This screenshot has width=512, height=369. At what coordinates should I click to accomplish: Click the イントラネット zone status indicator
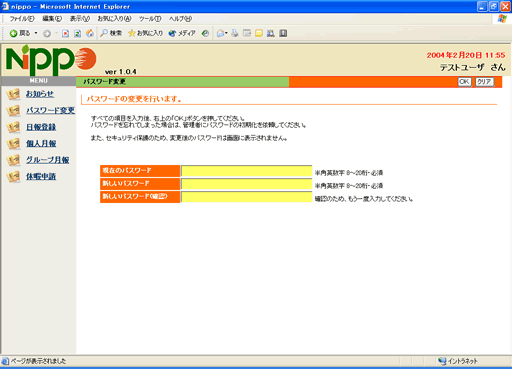tap(458, 361)
